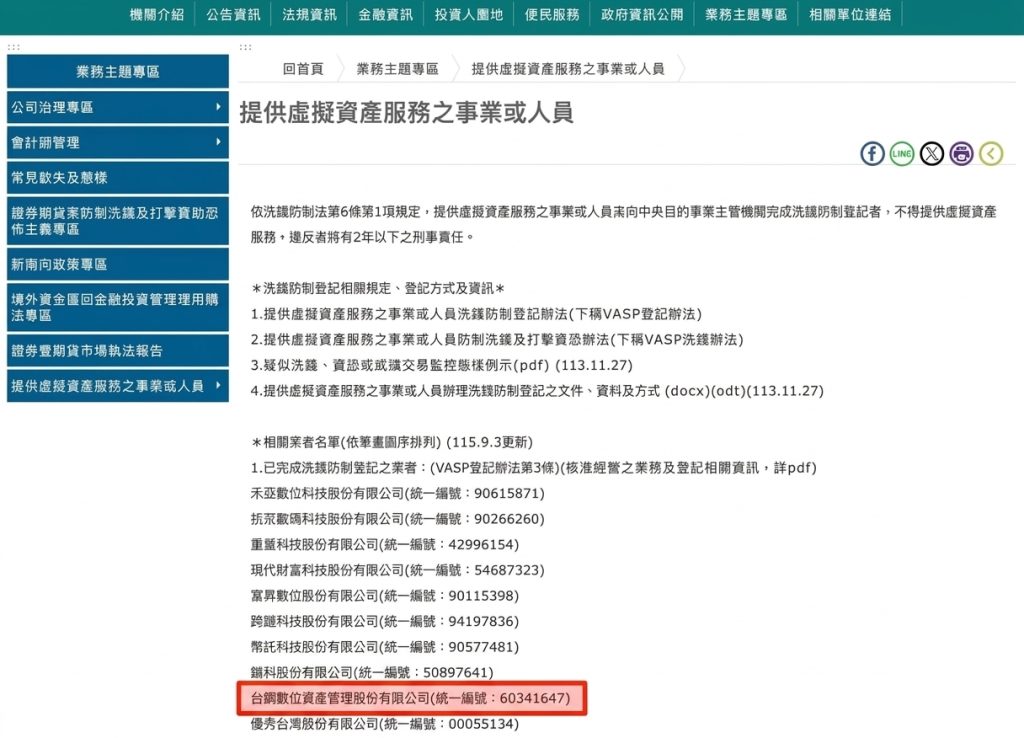Open 投資人園地 top menu
1024x738 pixels.
click(x=469, y=14)
